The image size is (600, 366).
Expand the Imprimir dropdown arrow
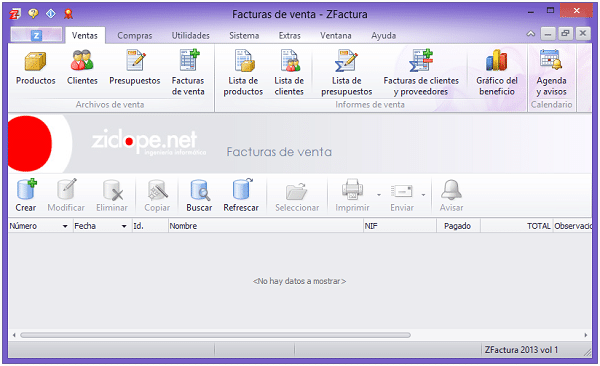point(379,195)
